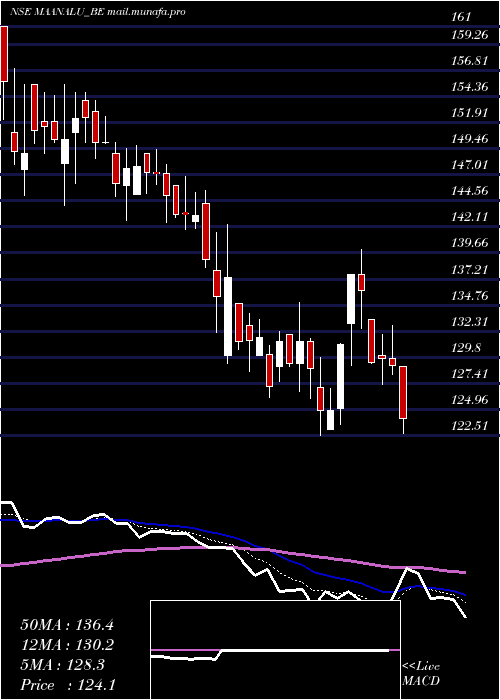500x700 pixels.
Task: Select the 147.01 price axis label
Action: pos(470,165)
